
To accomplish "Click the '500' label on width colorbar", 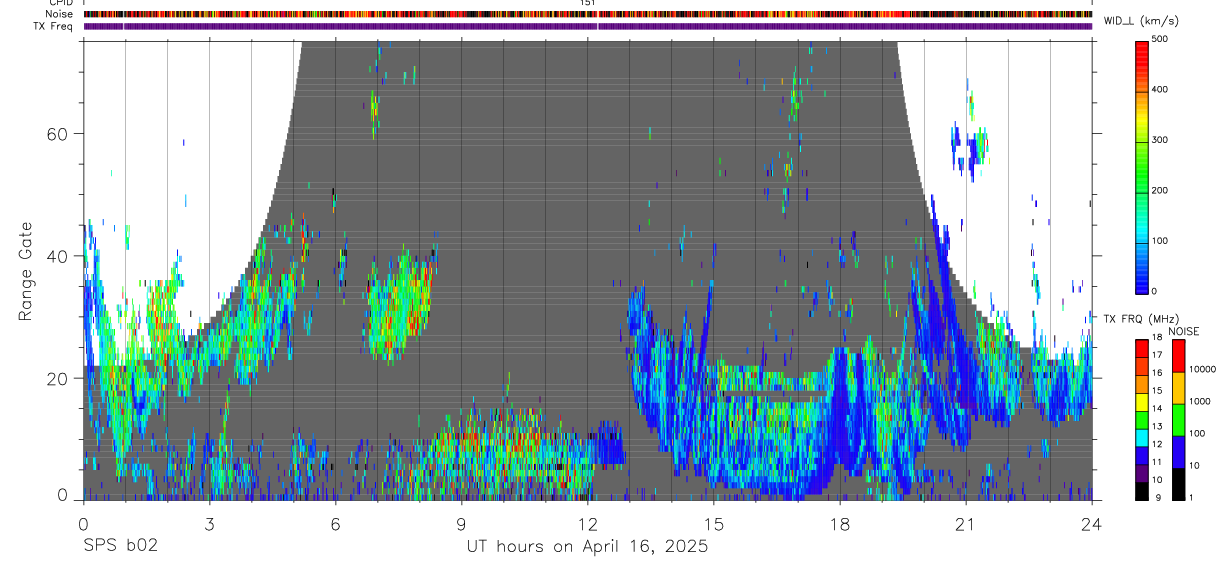I will (x=1160, y=39).
